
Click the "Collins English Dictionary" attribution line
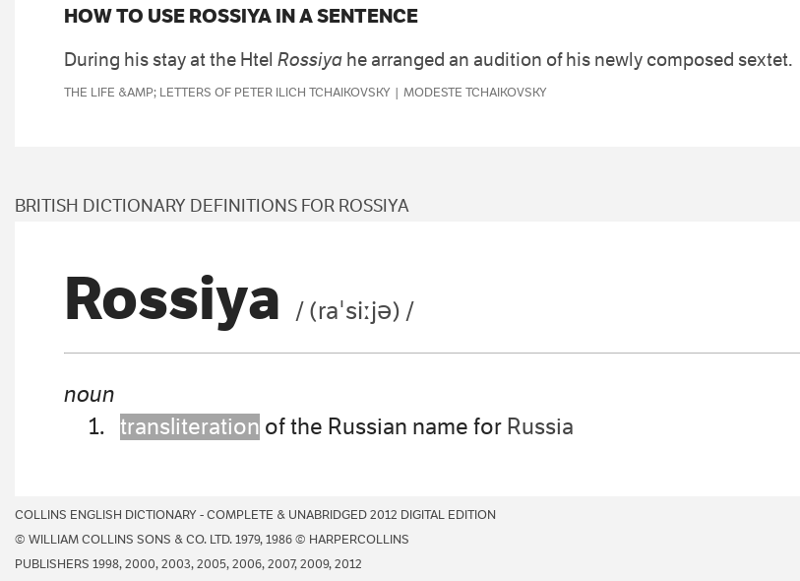click(x=255, y=515)
